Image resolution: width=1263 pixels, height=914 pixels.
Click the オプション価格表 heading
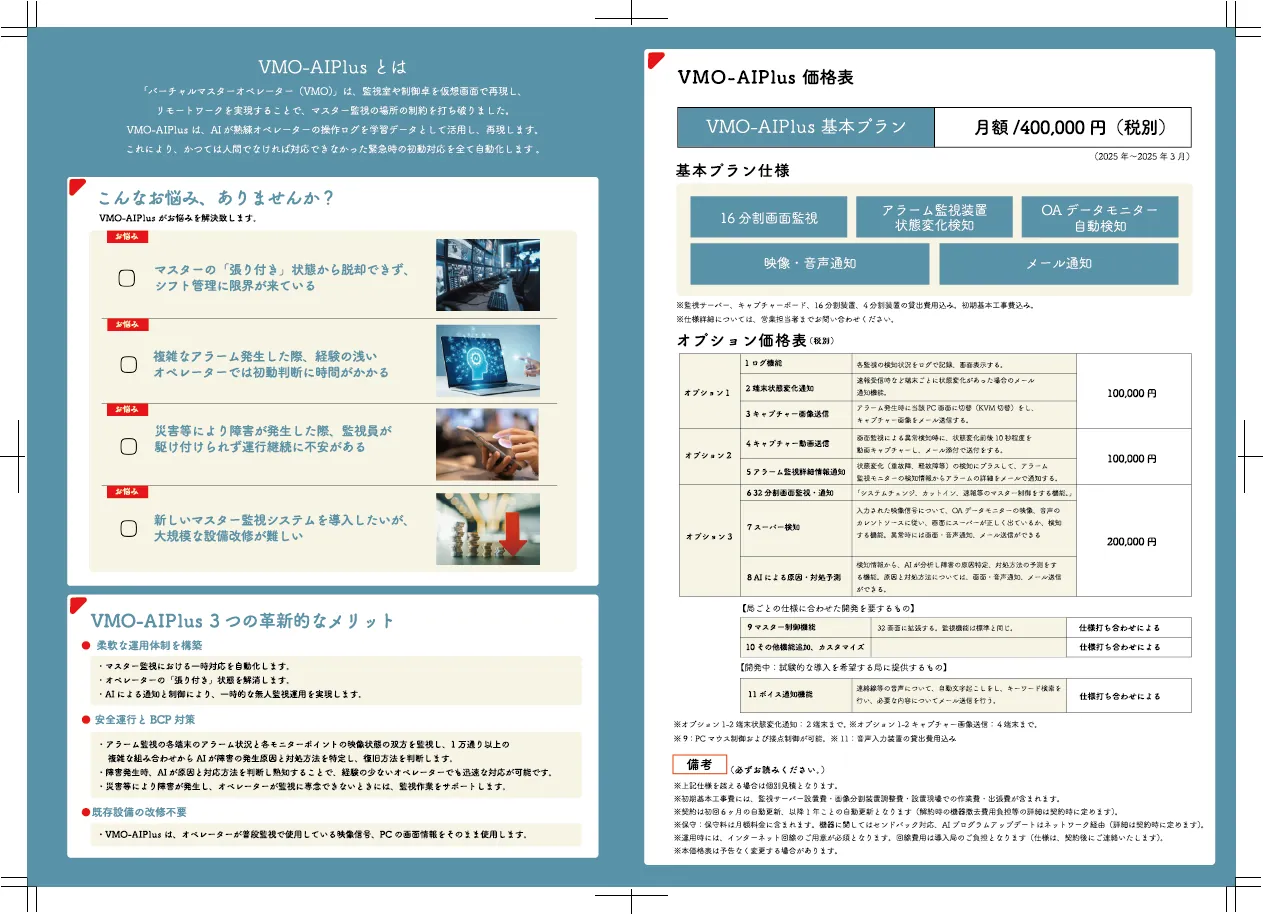741,340
